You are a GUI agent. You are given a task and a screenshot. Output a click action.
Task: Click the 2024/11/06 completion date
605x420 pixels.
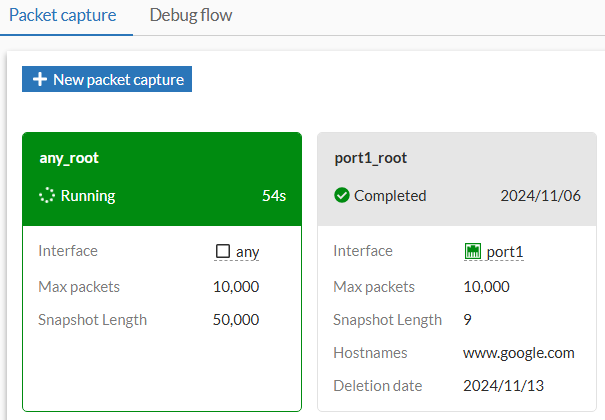click(x=538, y=196)
